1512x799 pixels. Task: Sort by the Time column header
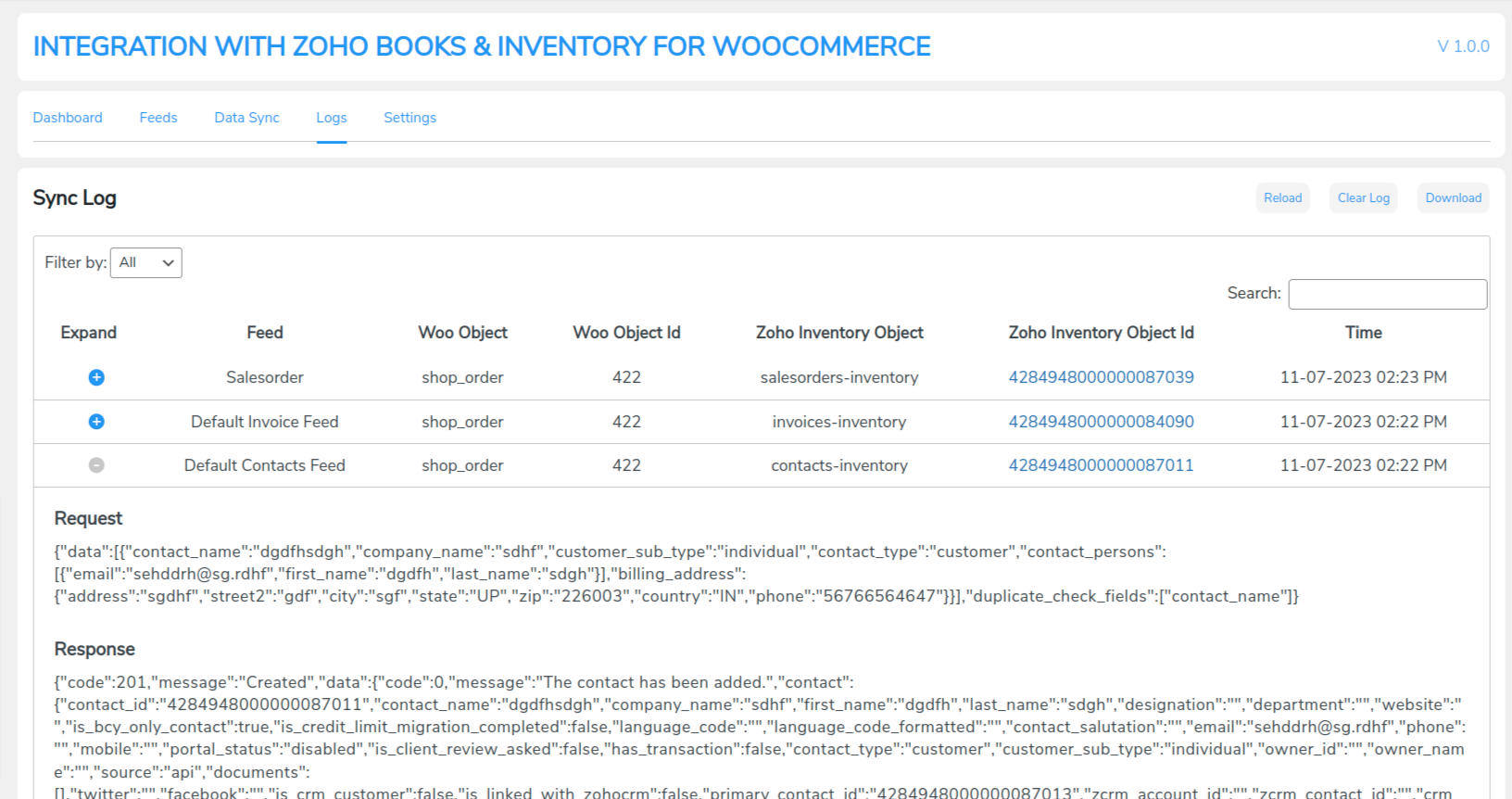point(1364,333)
